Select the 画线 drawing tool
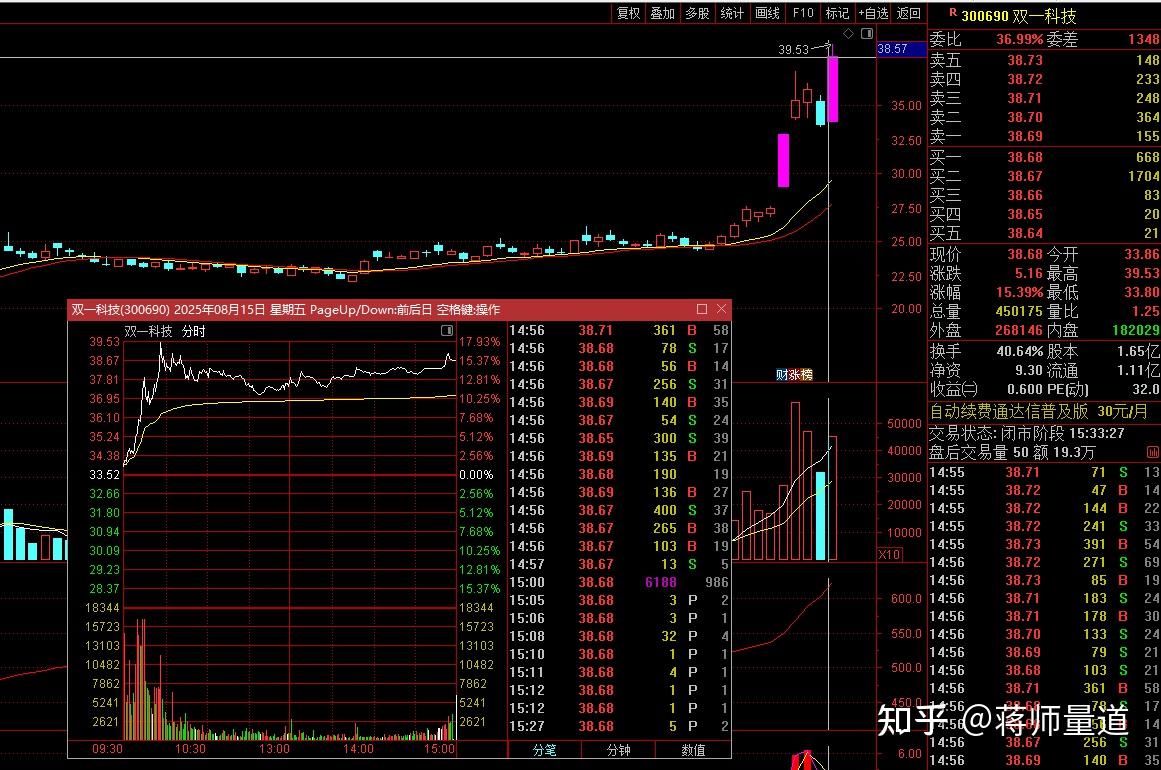This screenshot has width=1161, height=770. click(767, 13)
